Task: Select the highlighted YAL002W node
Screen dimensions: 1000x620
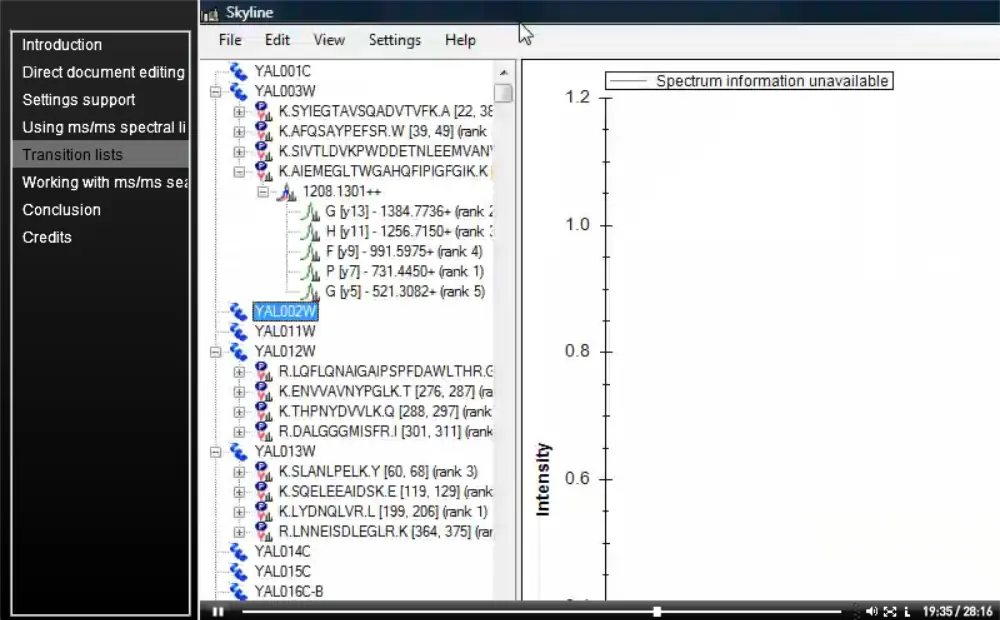Action: pyautogui.click(x=285, y=311)
